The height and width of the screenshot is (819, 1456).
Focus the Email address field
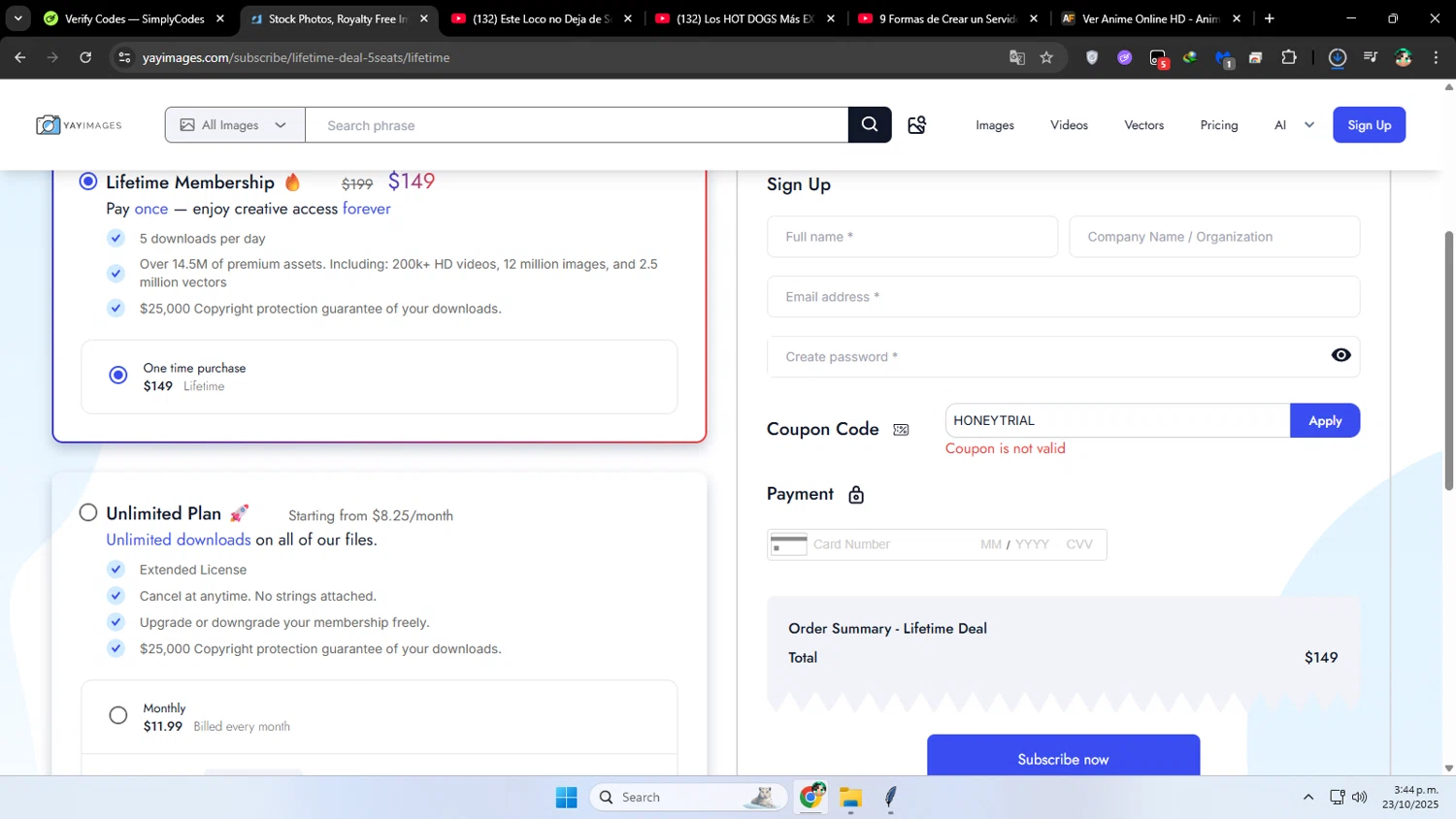click(1063, 297)
